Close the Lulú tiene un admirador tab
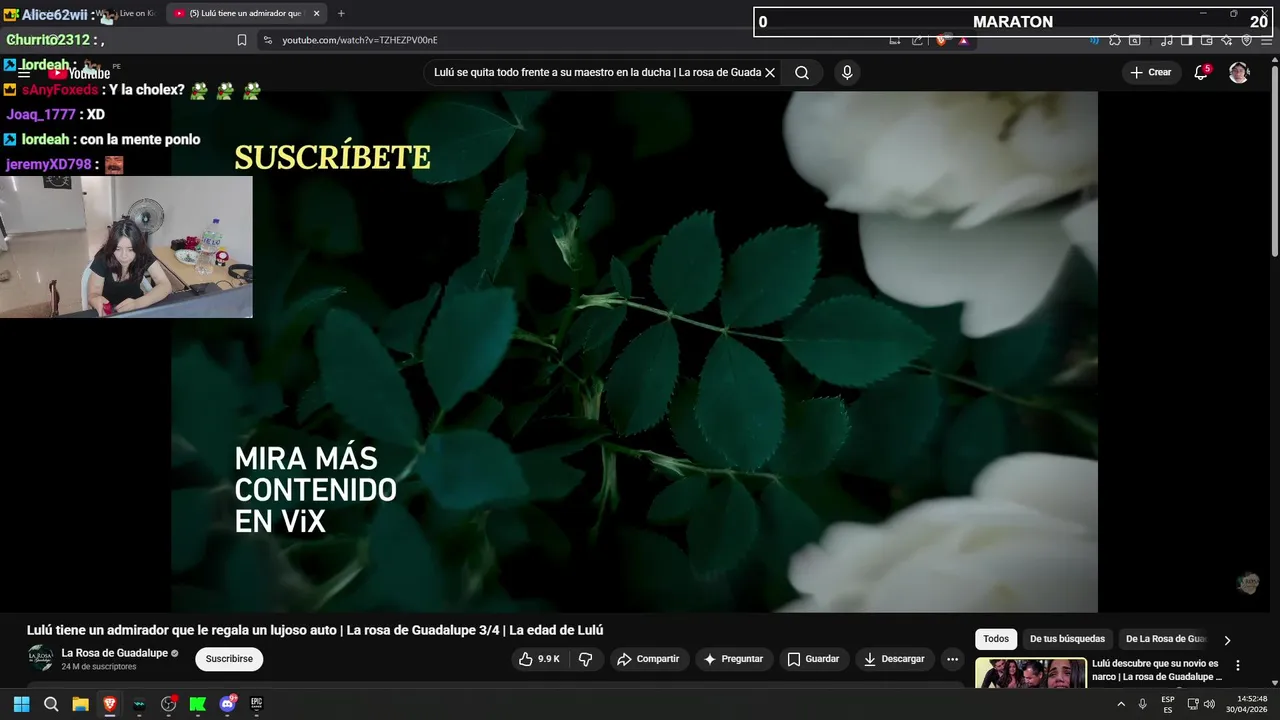Viewport: 1280px width, 720px height. pyautogui.click(x=317, y=13)
